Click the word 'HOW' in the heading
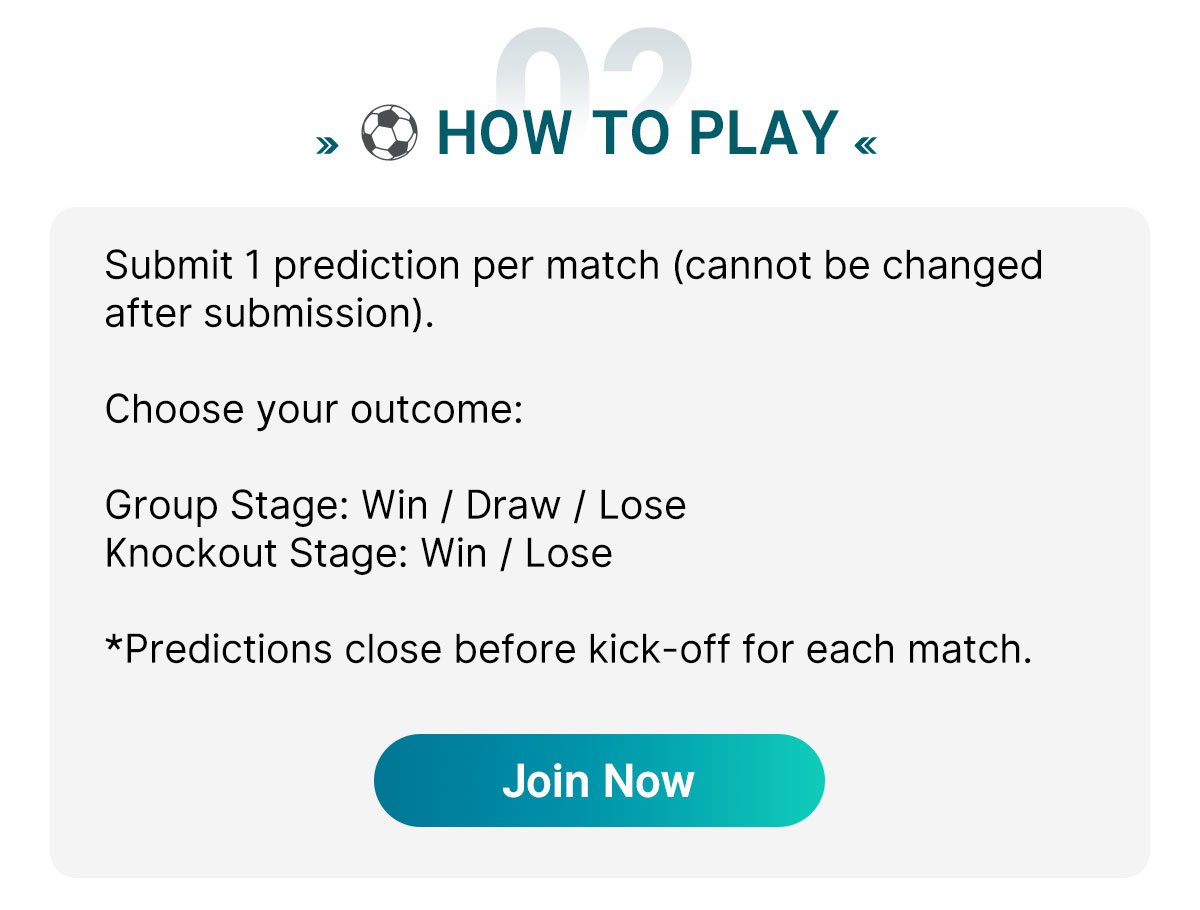 (505, 132)
